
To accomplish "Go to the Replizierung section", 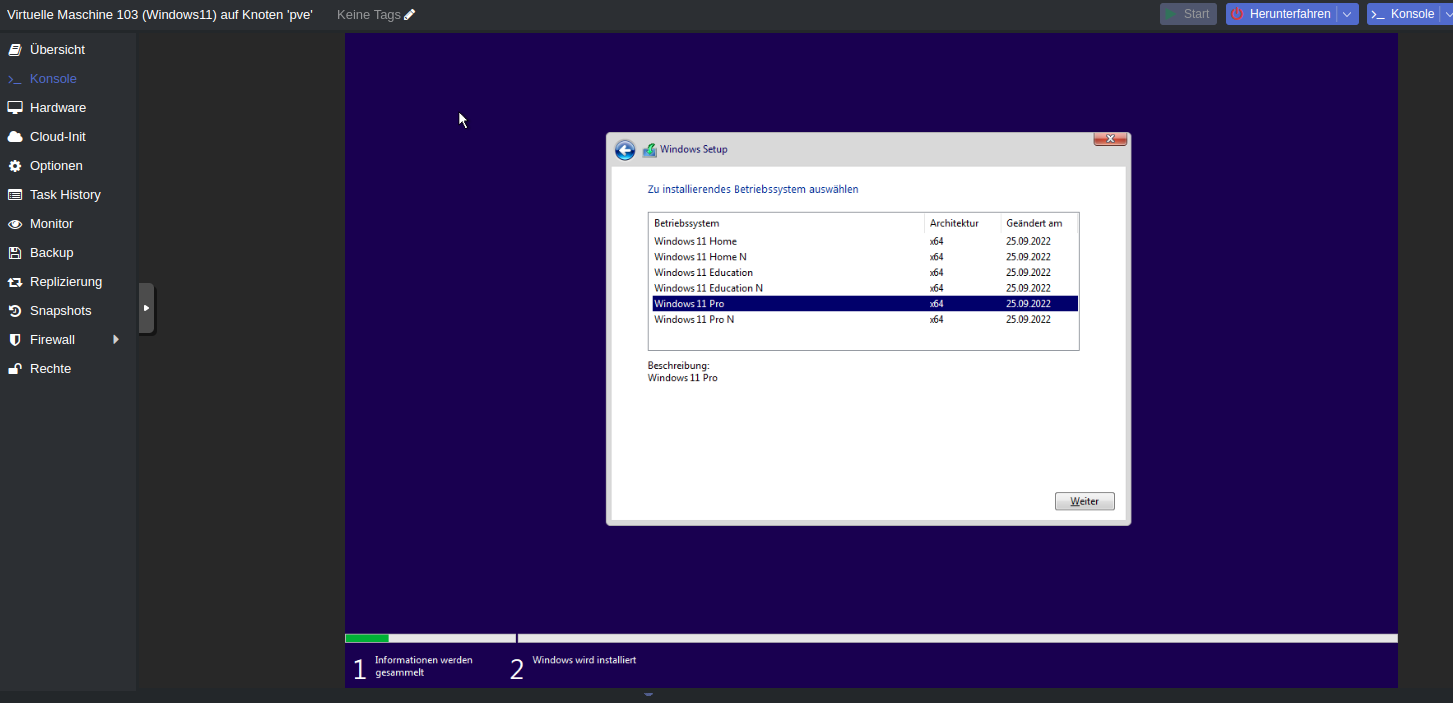I will tap(68, 282).
